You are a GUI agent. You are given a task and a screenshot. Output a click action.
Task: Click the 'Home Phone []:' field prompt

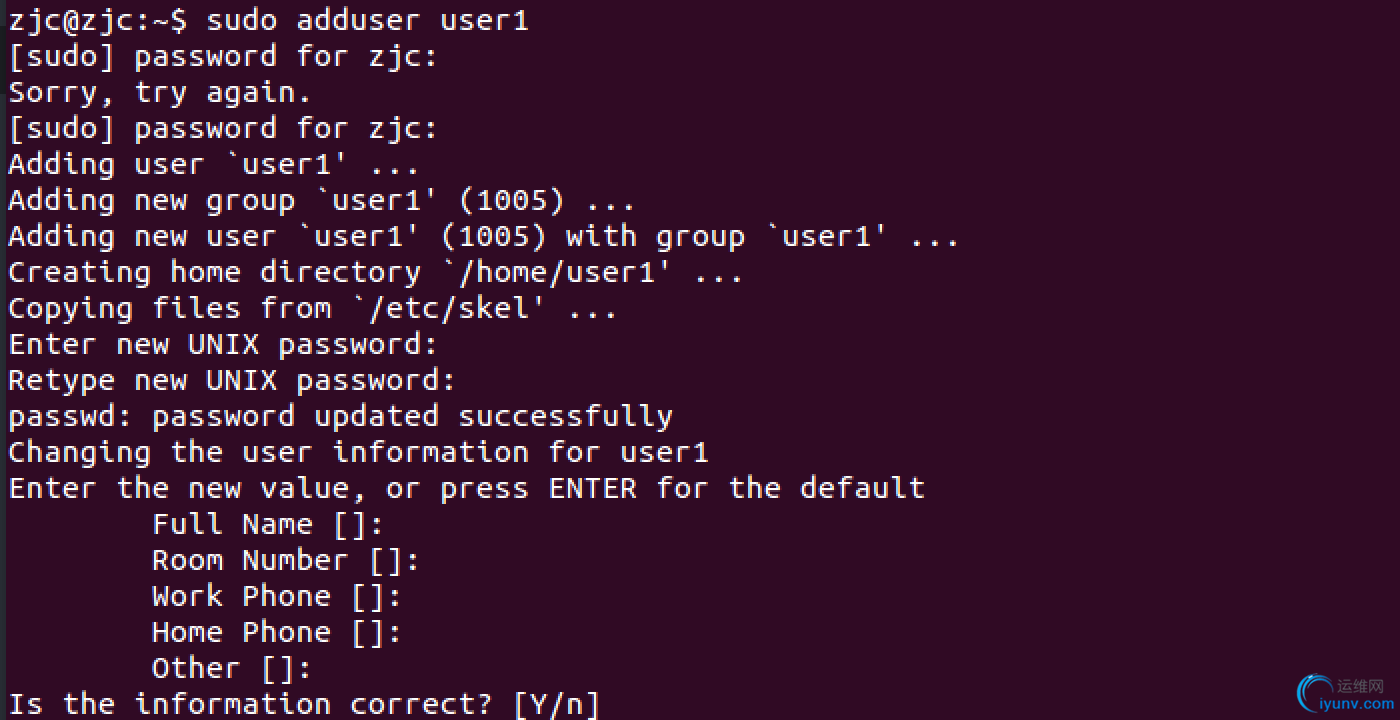coord(277,633)
